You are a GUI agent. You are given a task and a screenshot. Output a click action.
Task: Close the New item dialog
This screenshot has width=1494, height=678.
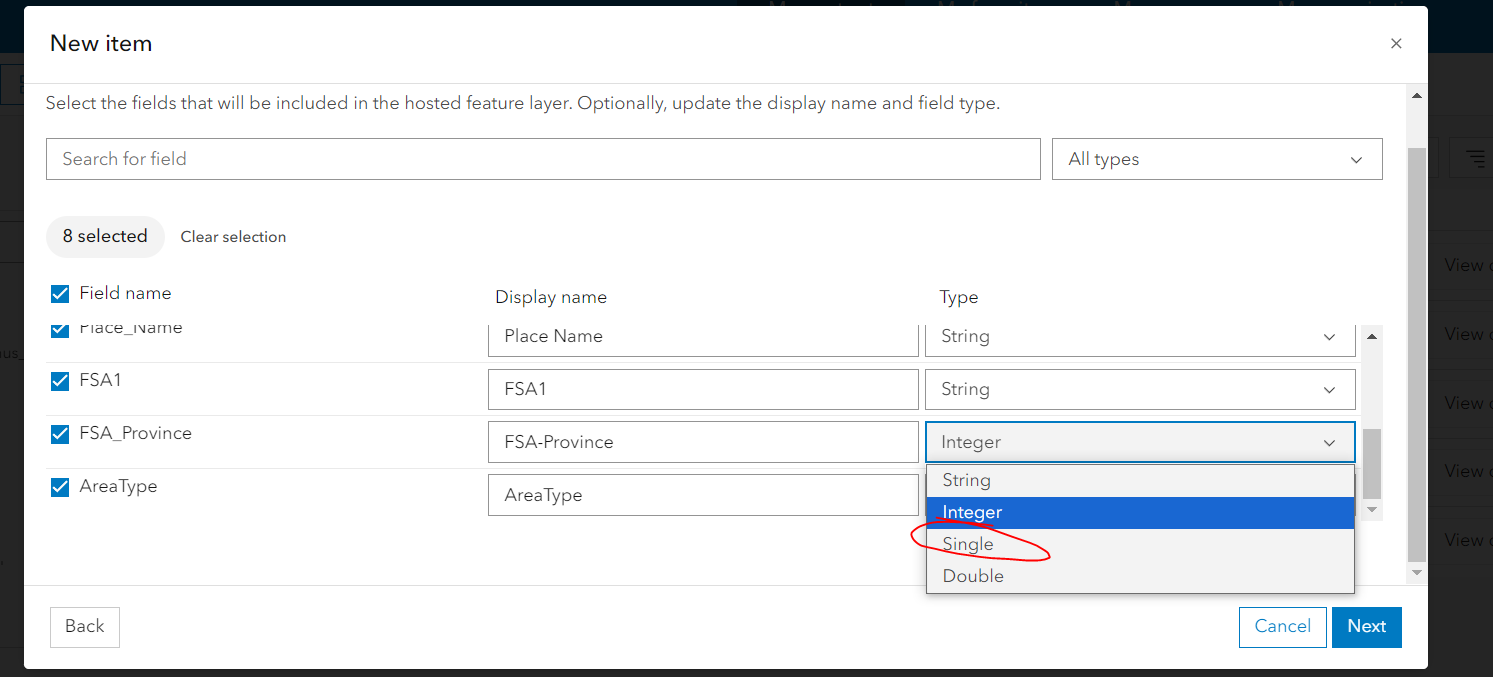1396,43
